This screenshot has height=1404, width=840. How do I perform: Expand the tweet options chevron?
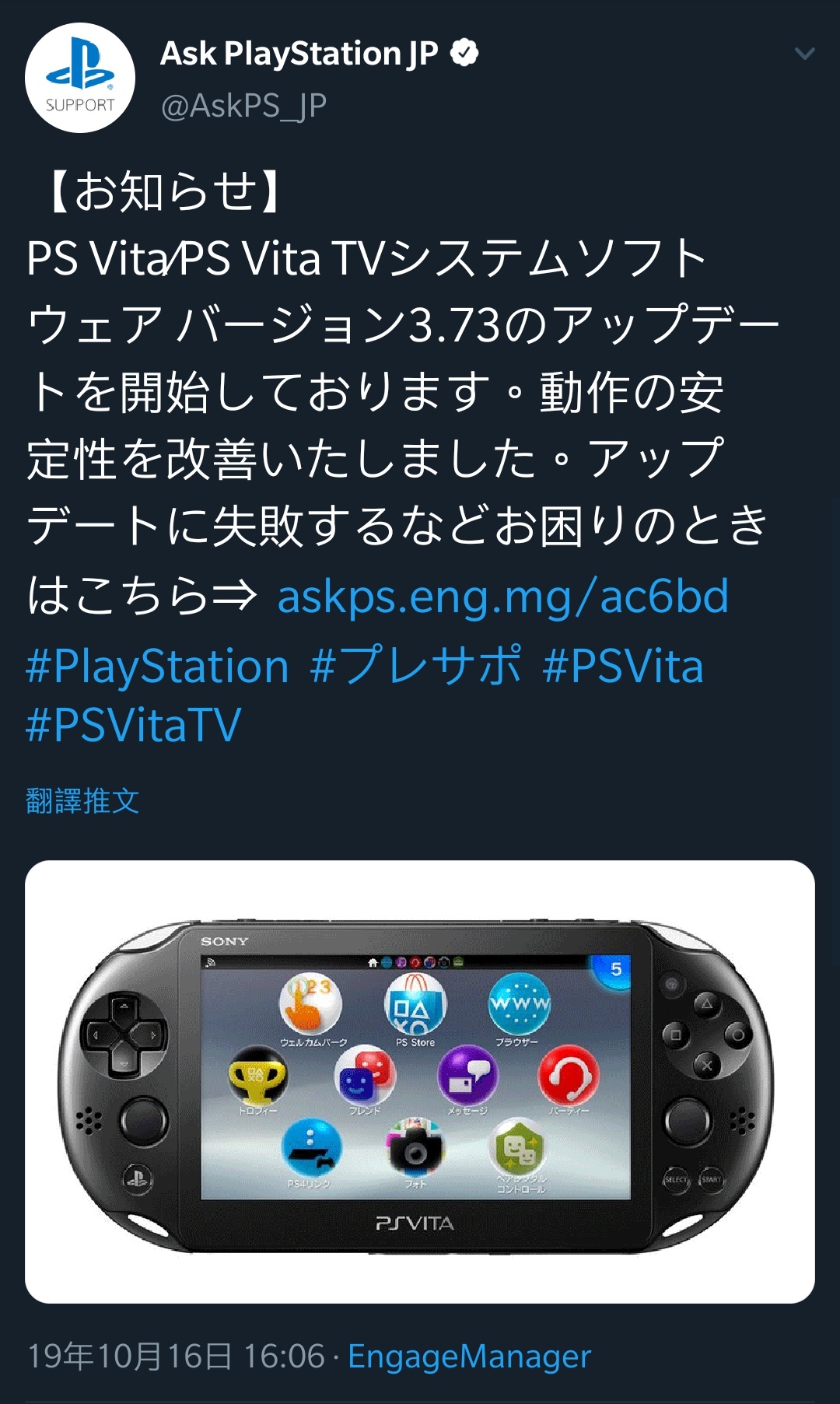click(x=804, y=54)
